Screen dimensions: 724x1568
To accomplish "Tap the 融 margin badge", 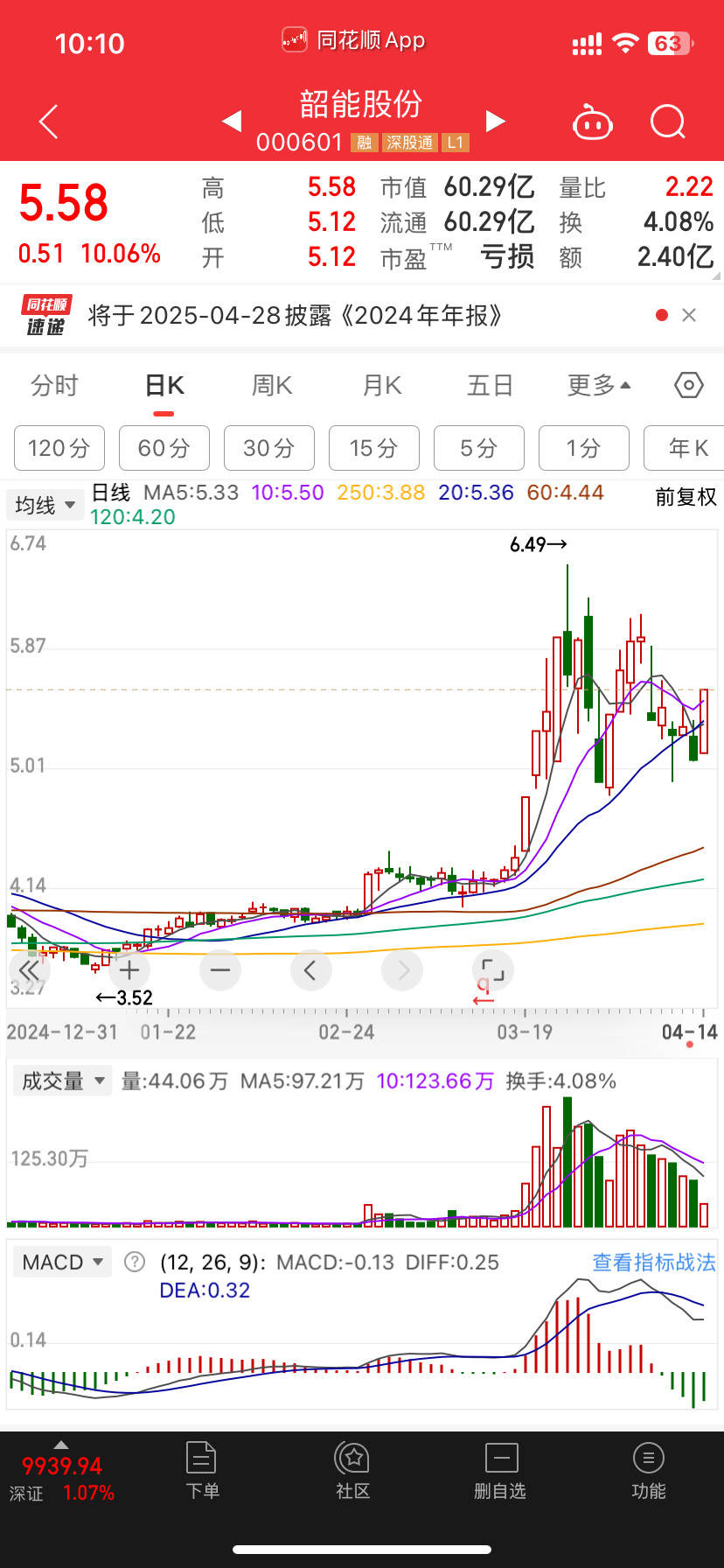I will click(364, 143).
